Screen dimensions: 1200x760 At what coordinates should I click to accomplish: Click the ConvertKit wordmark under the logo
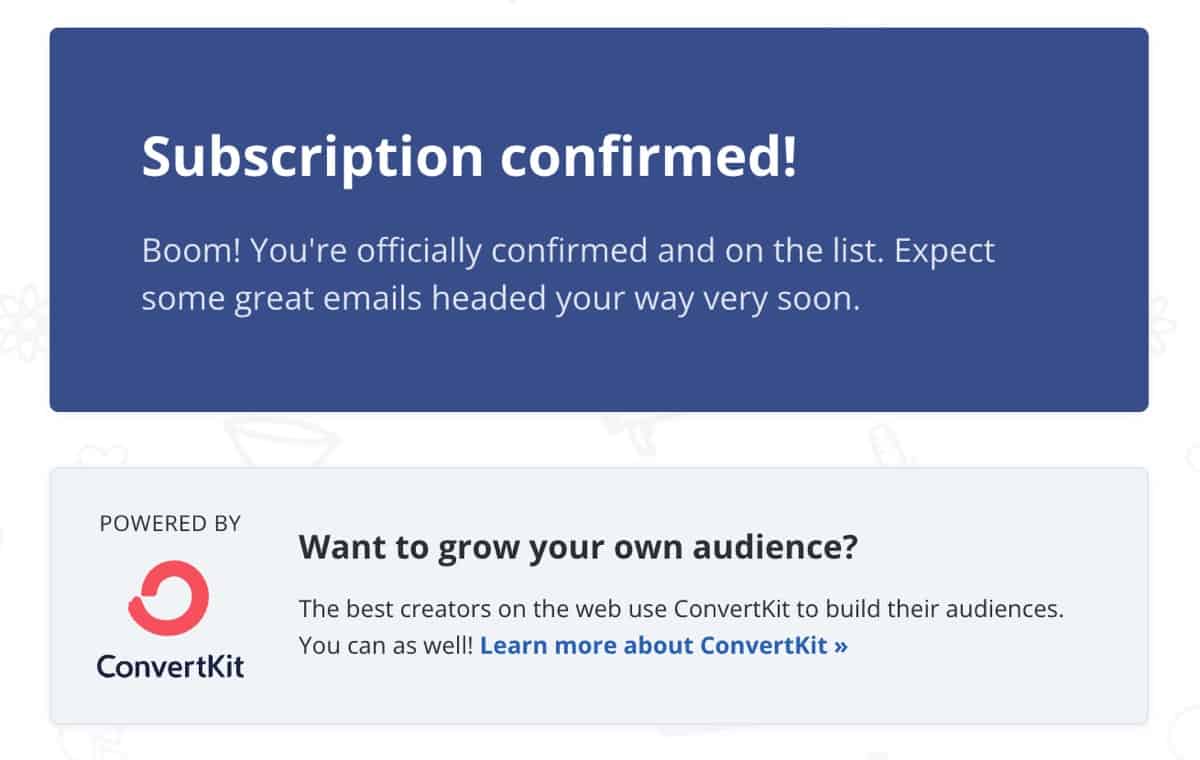pyautogui.click(x=170, y=665)
